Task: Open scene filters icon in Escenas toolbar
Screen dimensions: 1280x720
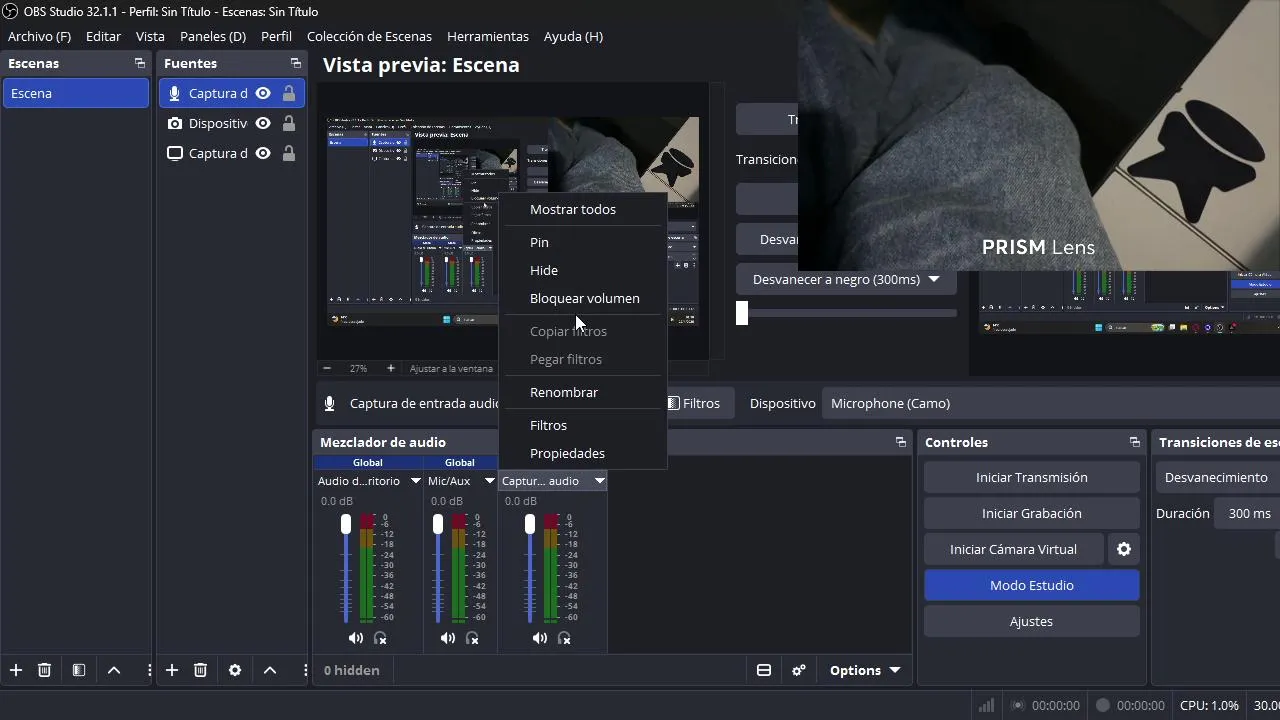Action: coord(79,670)
